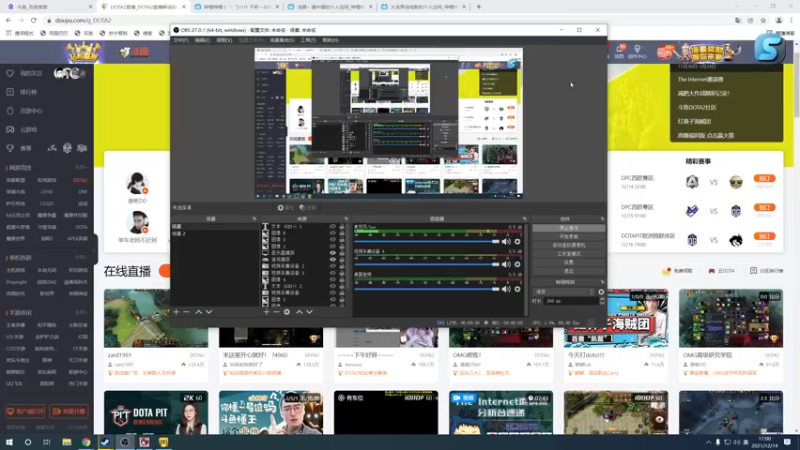Image resolution: width=800 pixels, height=450 pixels.
Task: Mute the video capture device 4 audio
Action: [506, 264]
